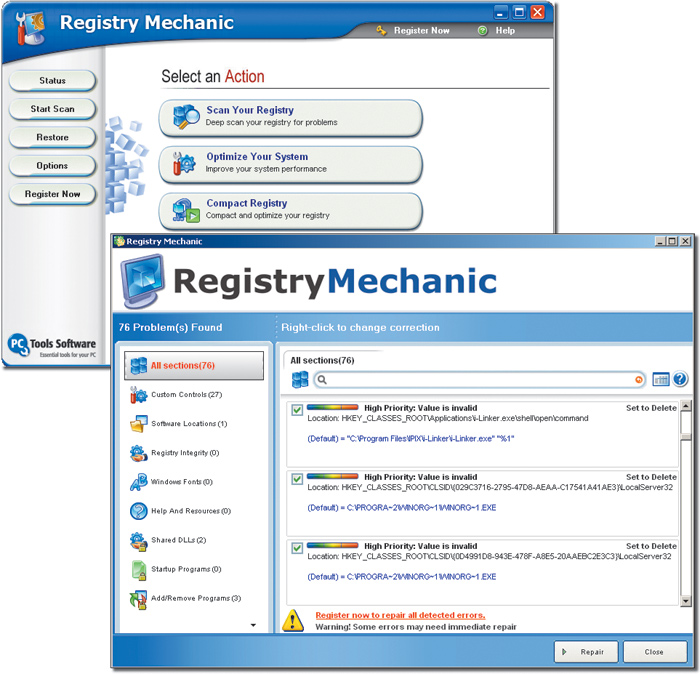
Task: Uncheck the i-Linker.exe problem checkbox
Action: 297,409
